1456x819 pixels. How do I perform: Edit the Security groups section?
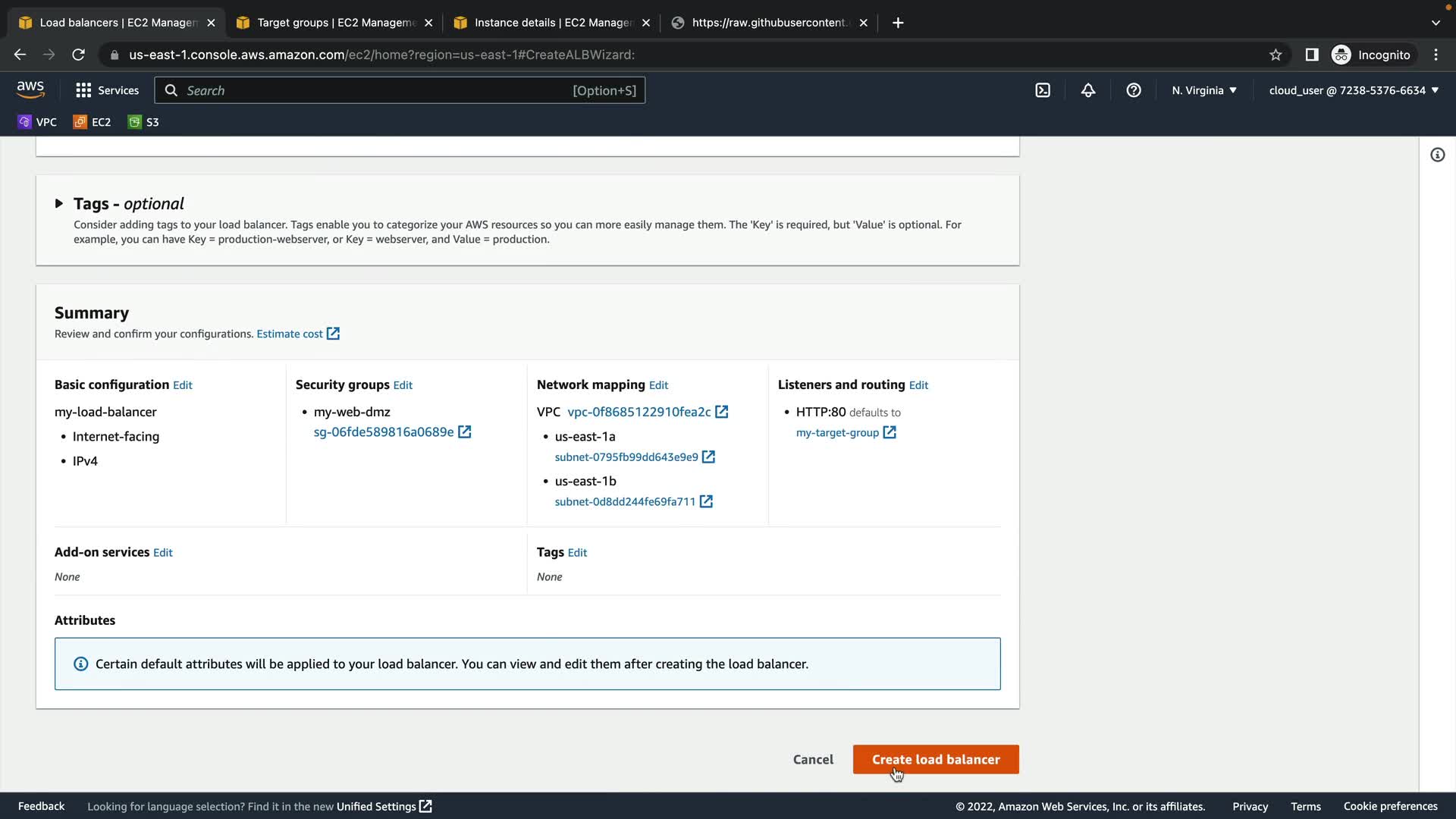[403, 385]
